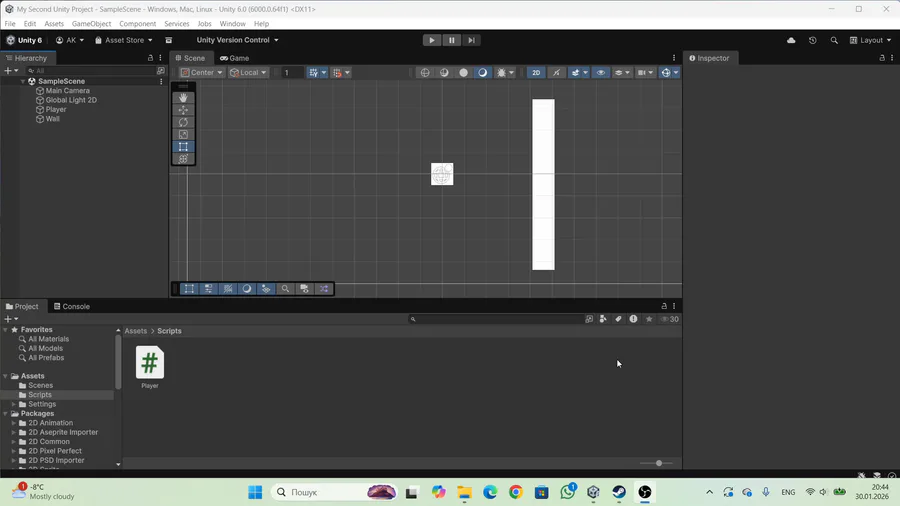This screenshot has height=506, width=900.
Task: Toggle scene lighting crescent icon
Action: 483,73
